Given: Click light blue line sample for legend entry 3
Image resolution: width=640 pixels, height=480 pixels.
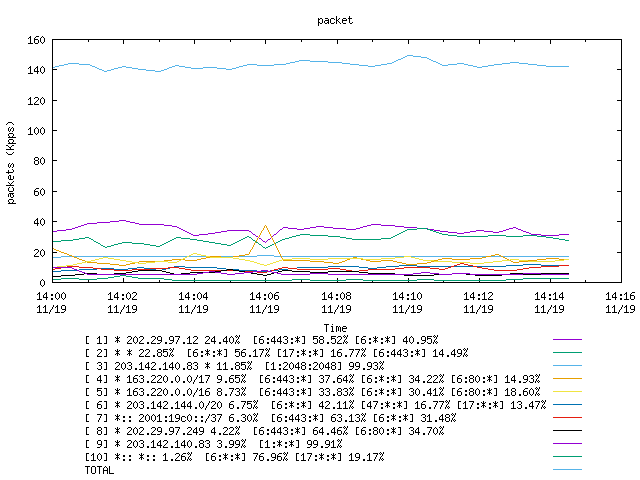Looking at the screenshot, I should (x=567, y=366).
